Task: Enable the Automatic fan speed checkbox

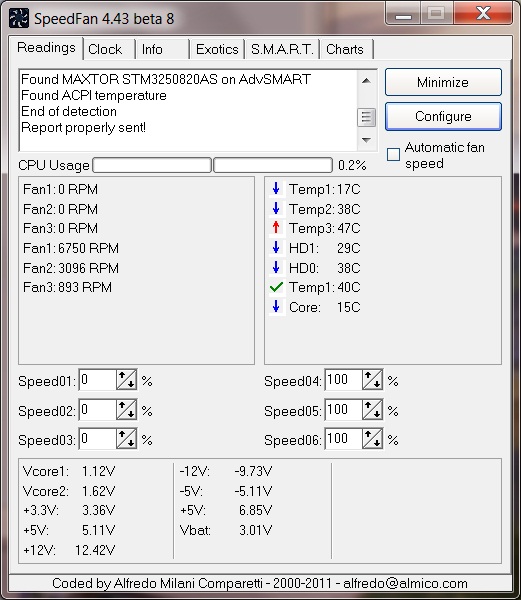Action: click(x=393, y=155)
